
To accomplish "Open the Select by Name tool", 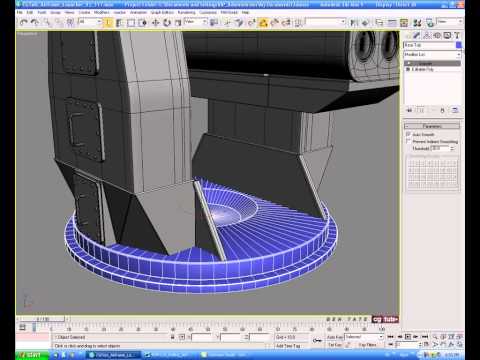I will [x=119, y=23].
